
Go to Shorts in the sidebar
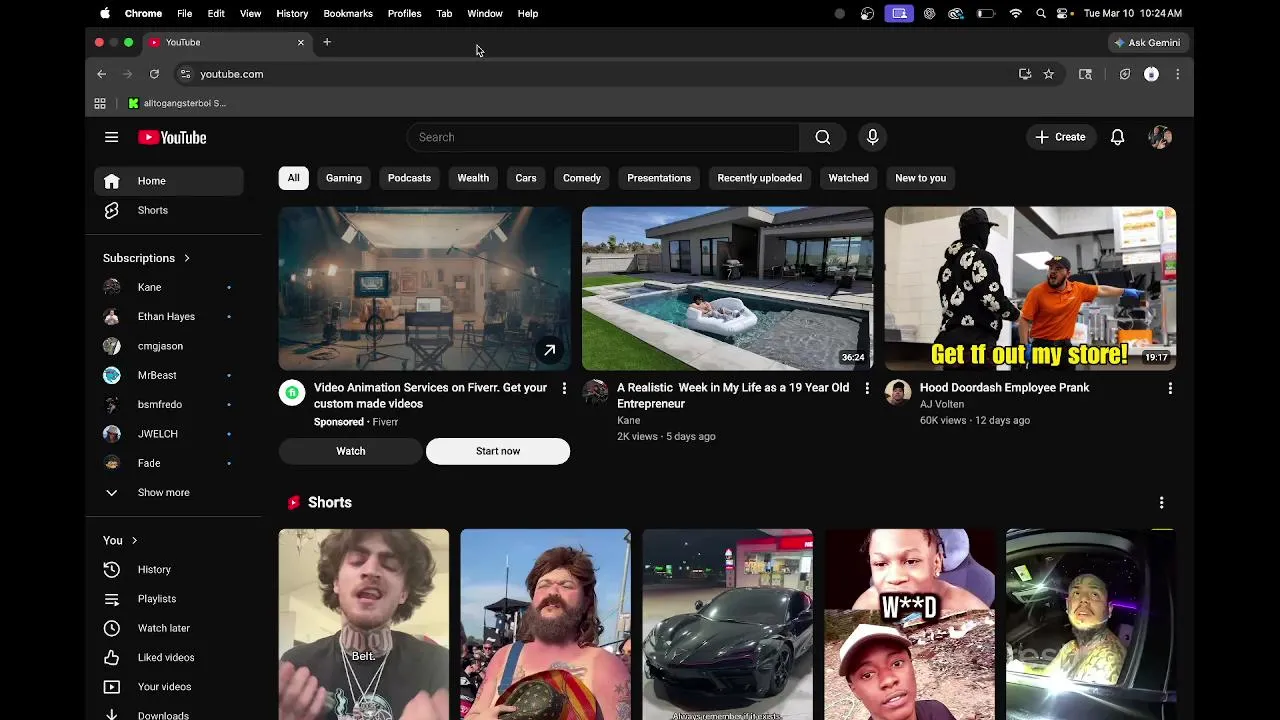169,210
